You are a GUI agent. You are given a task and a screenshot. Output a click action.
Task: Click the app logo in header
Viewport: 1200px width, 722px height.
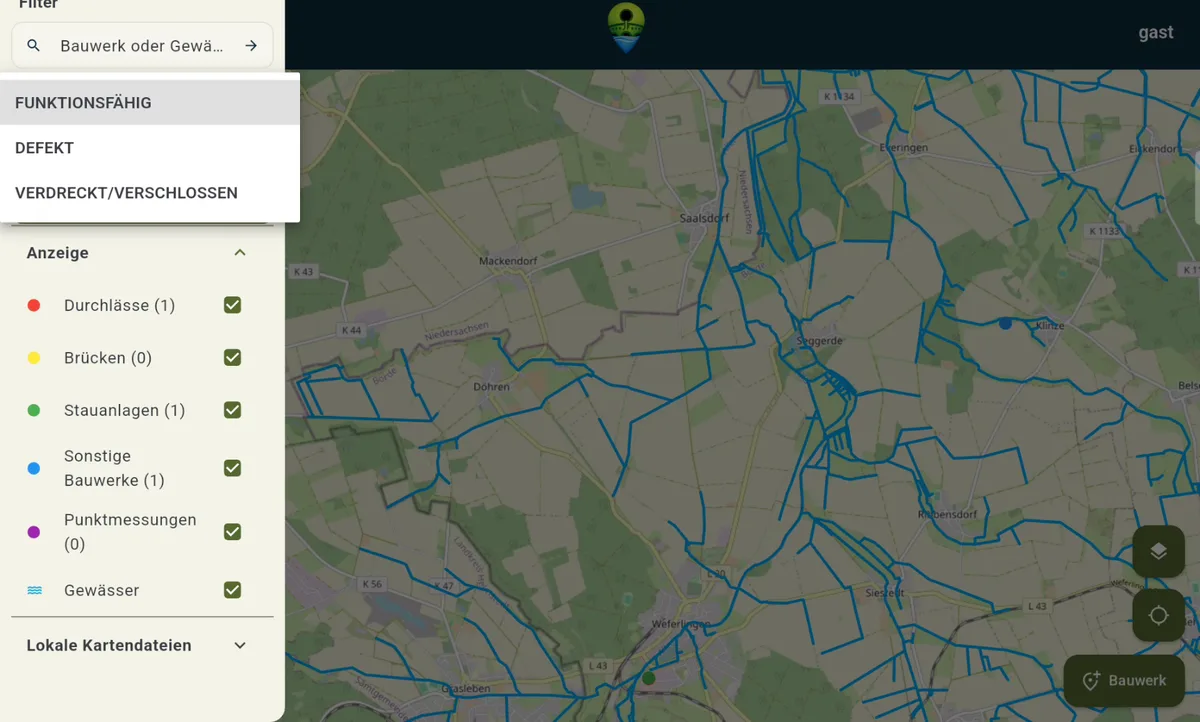click(x=626, y=27)
